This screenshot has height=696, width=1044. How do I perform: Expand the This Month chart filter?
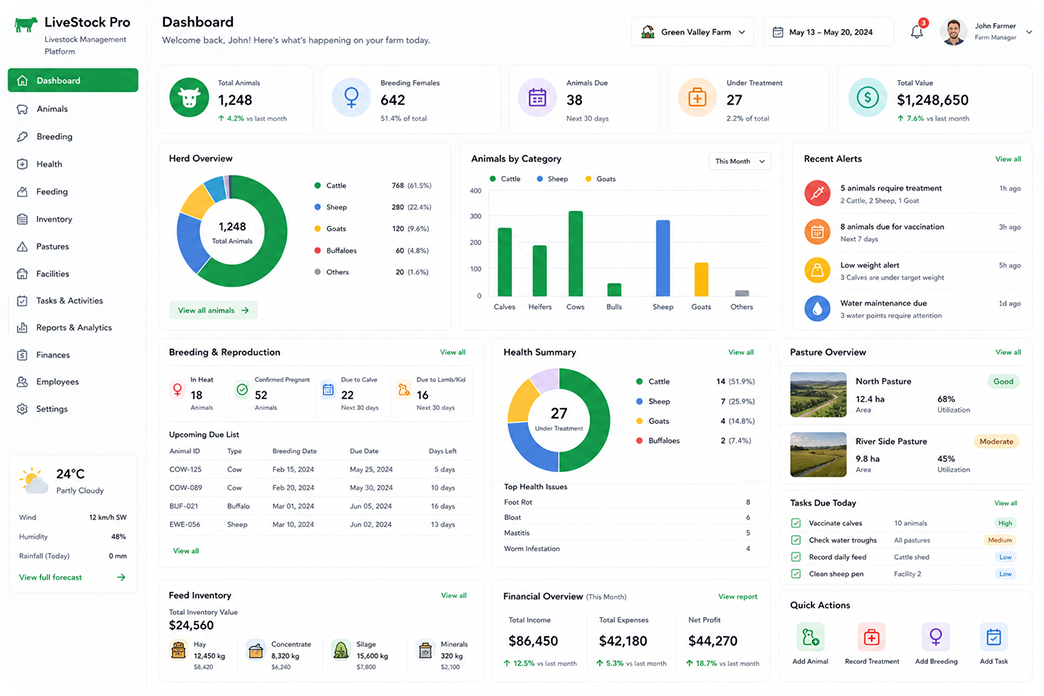pyautogui.click(x=740, y=161)
